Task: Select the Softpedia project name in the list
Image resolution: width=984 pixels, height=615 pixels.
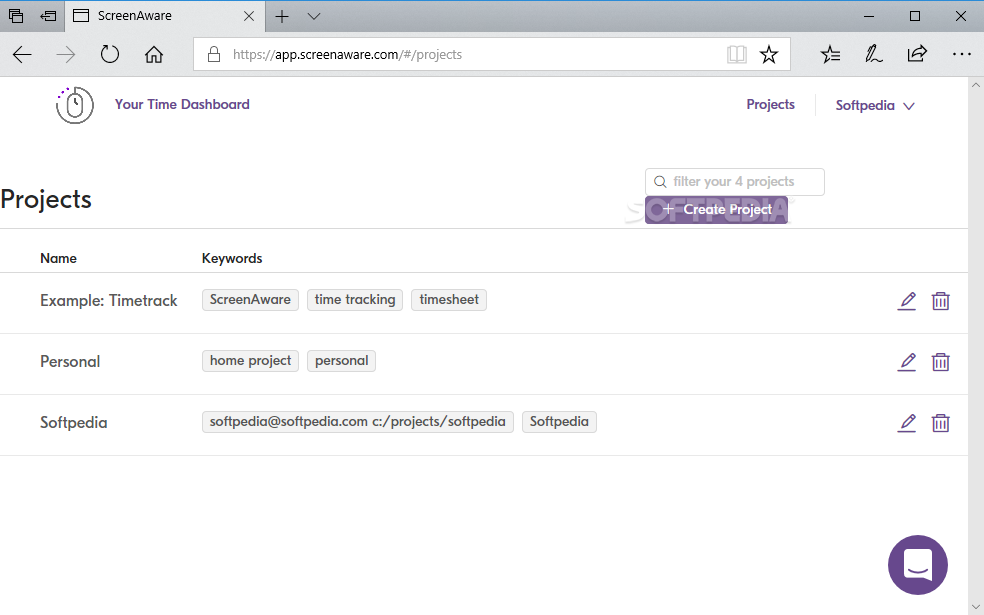Action: point(73,423)
